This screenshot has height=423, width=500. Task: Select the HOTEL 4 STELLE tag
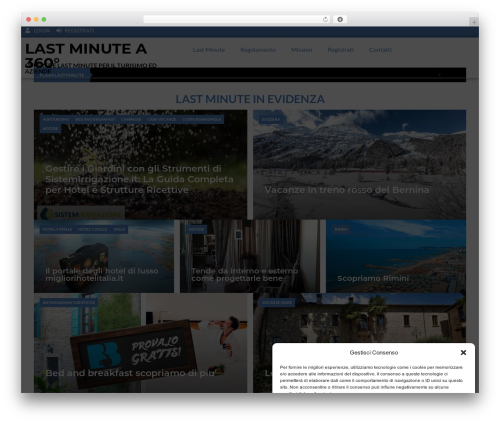pos(57,229)
